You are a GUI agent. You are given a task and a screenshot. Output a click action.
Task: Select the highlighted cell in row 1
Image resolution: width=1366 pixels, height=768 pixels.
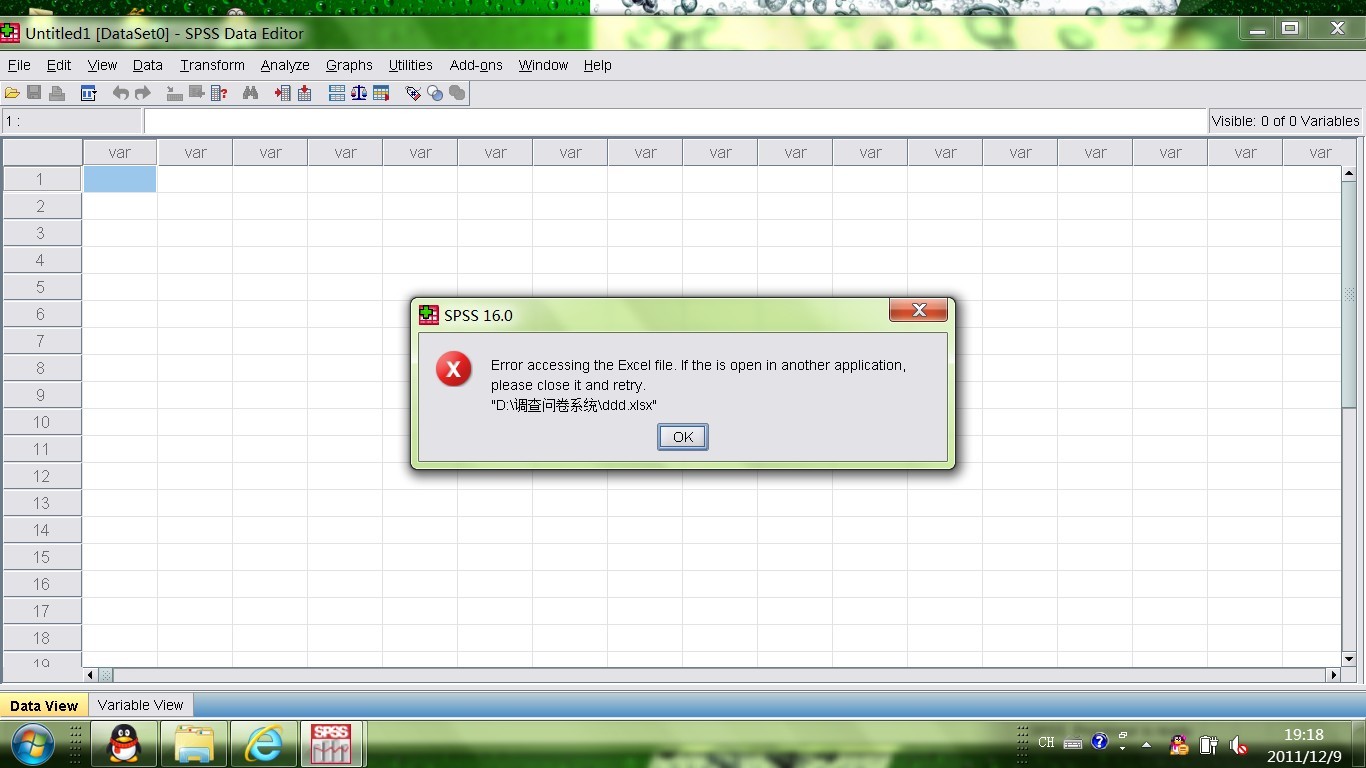[x=120, y=179]
